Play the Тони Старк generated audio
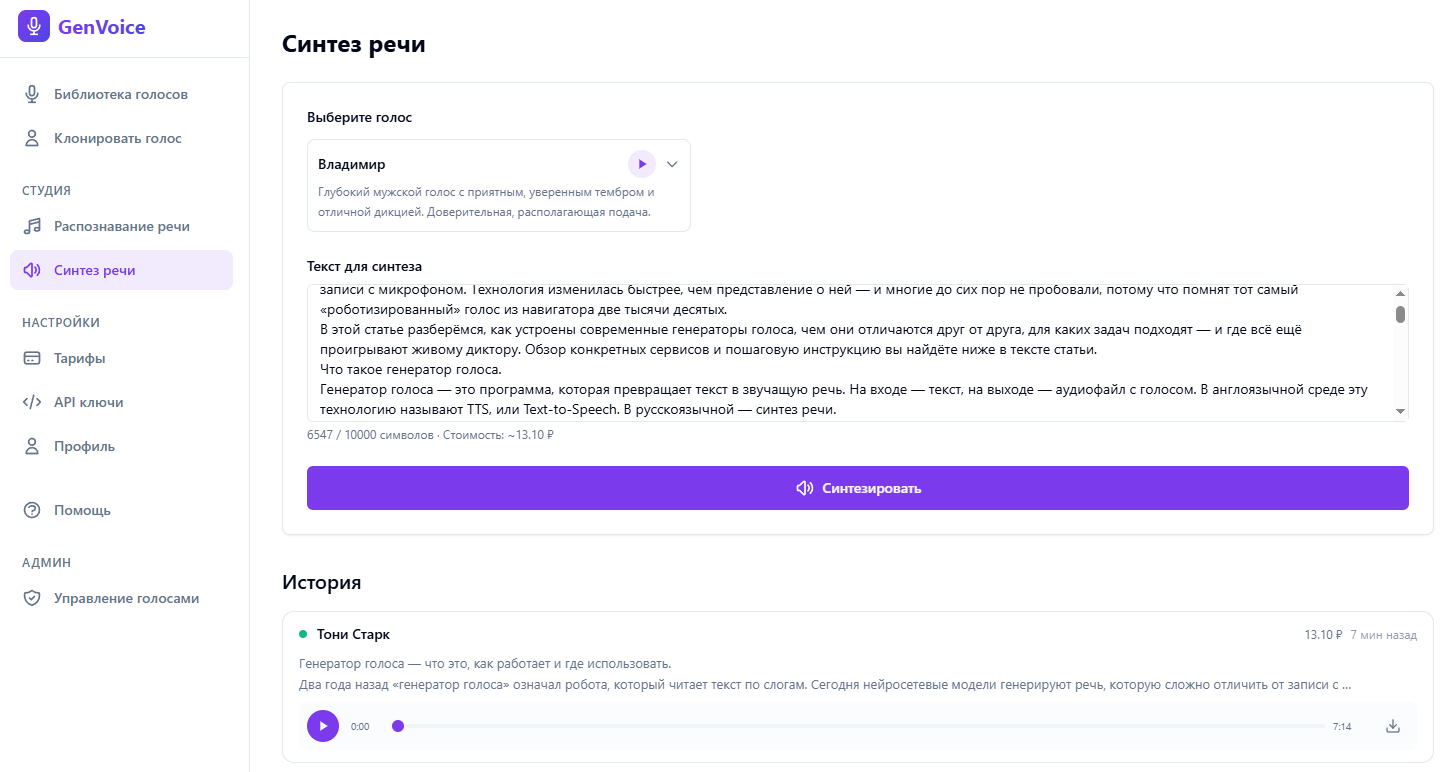The image size is (1455, 772). (322, 726)
